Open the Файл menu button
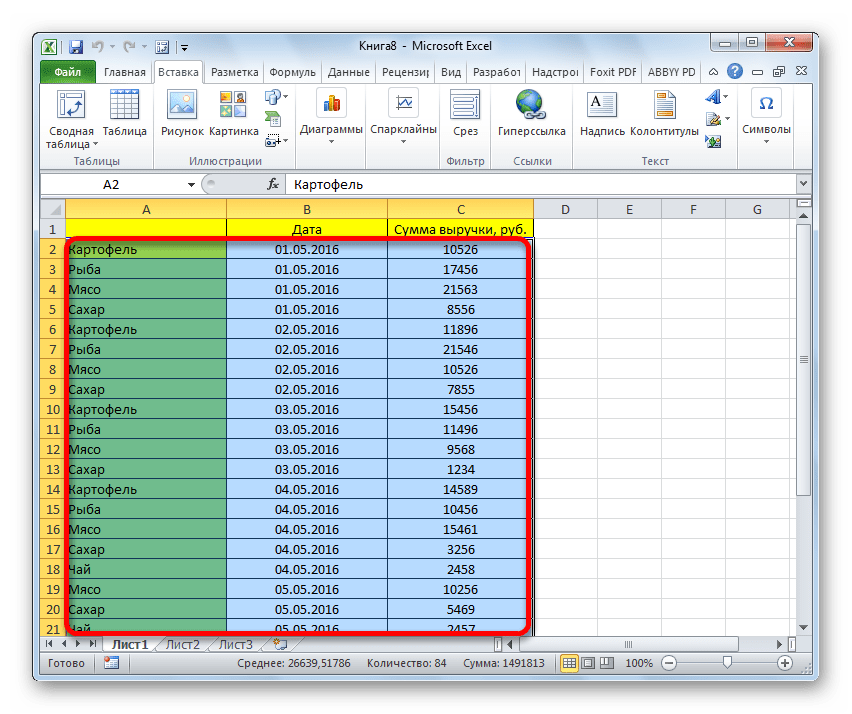The height and width of the screenshot is (714, 852). (68, 72)
